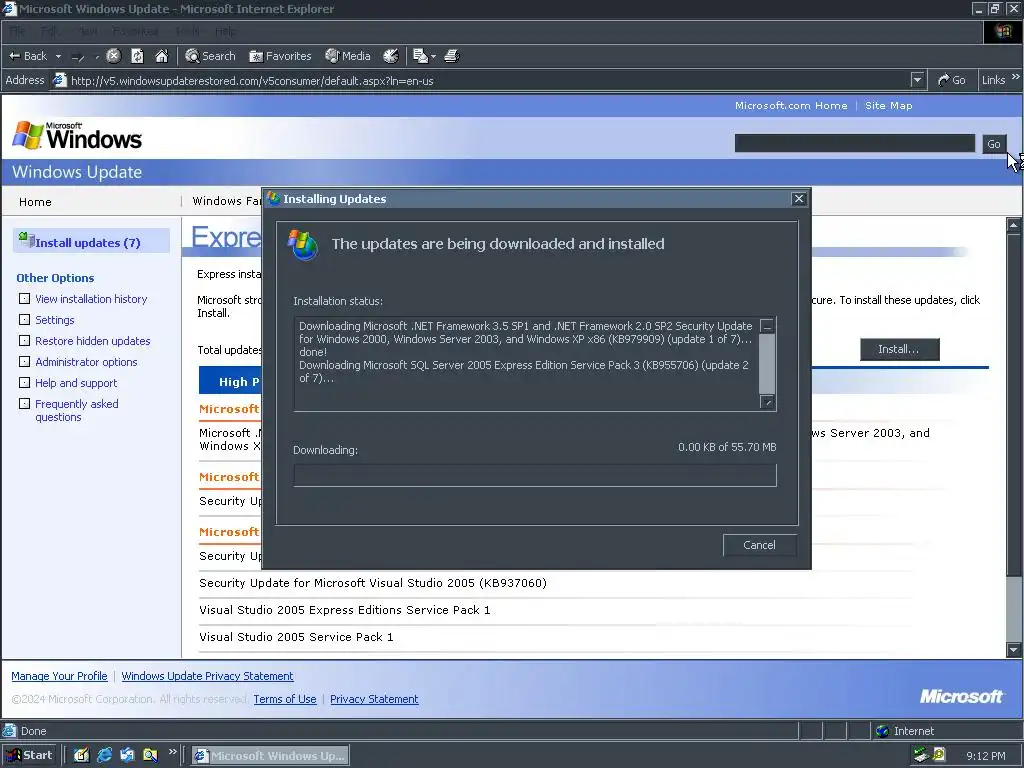The image size is (1024, 768).
Task: Expand the Mail button dropdown arrow
Action: click(433, 57)
